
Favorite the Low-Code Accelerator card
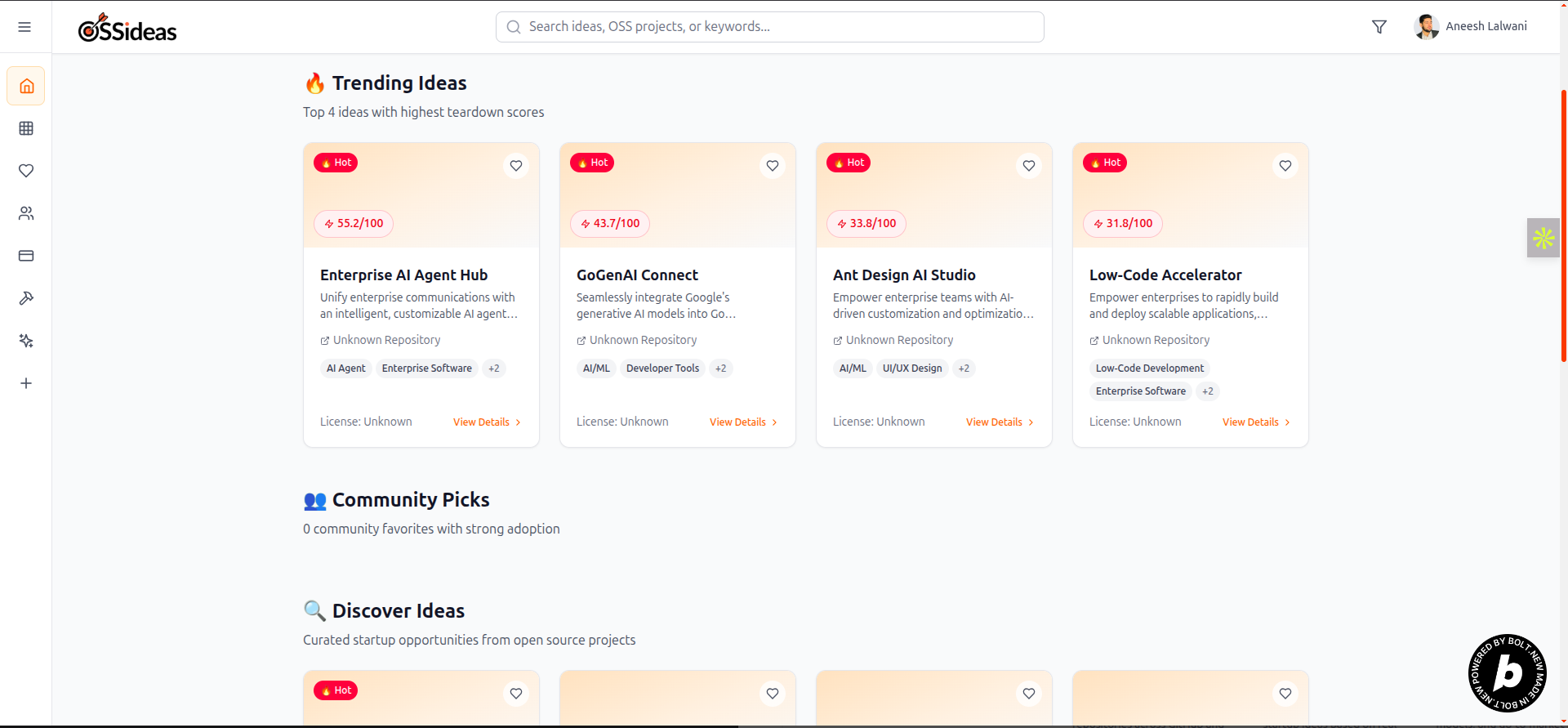pos(1285,166)
